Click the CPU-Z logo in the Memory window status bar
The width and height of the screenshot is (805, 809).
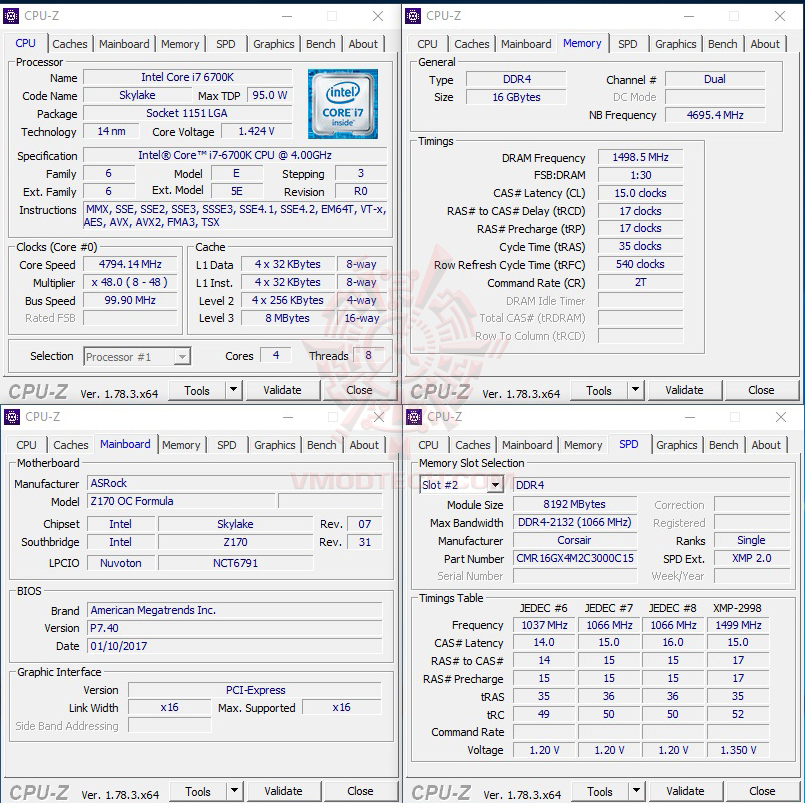point(440,390)
